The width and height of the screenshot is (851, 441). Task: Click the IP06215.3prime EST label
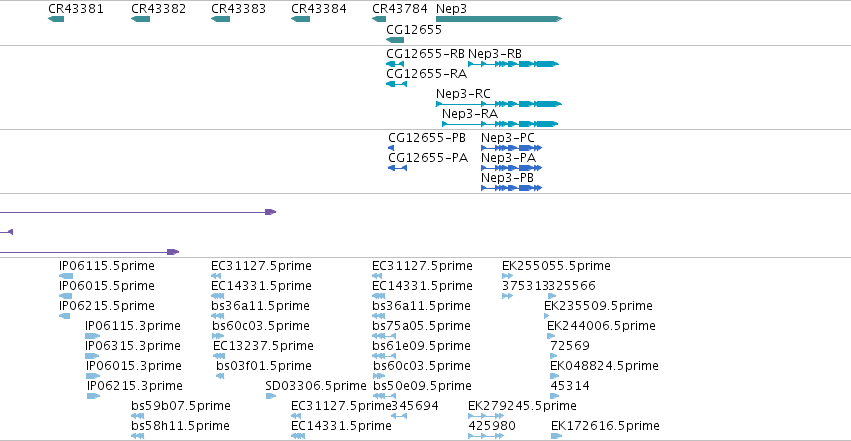point(135,386)
